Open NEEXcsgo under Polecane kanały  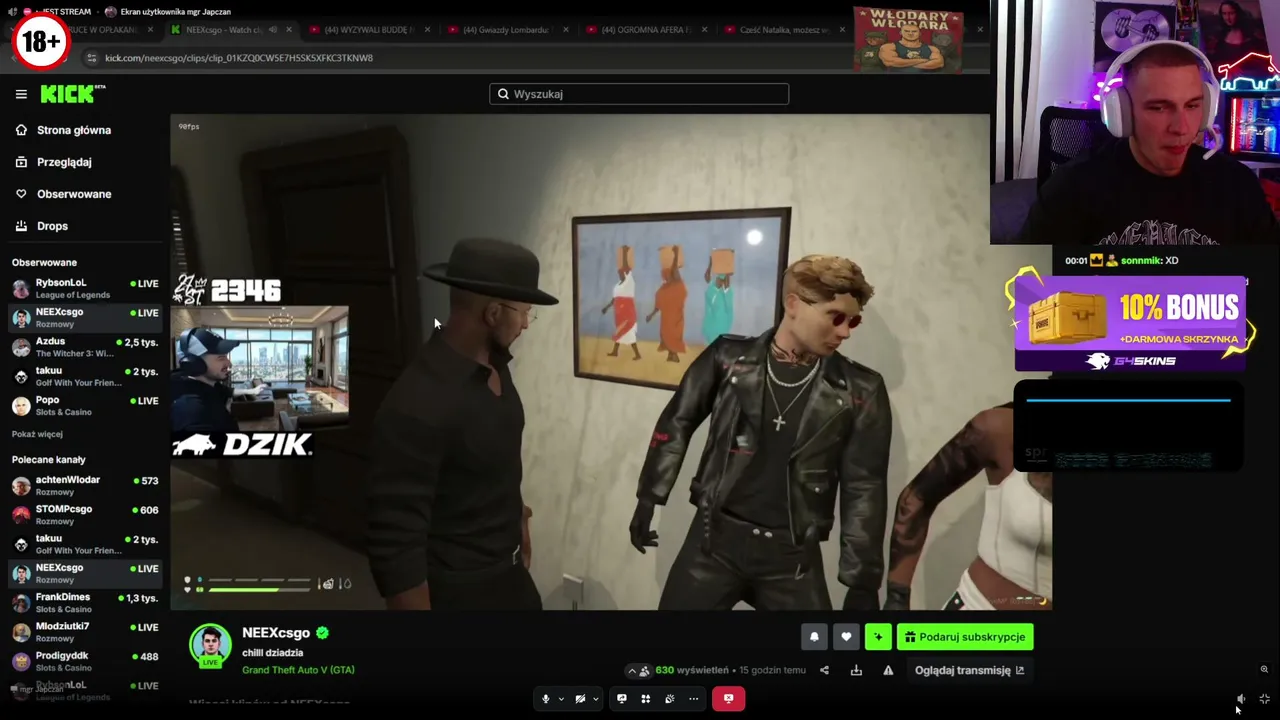point(85,573)
